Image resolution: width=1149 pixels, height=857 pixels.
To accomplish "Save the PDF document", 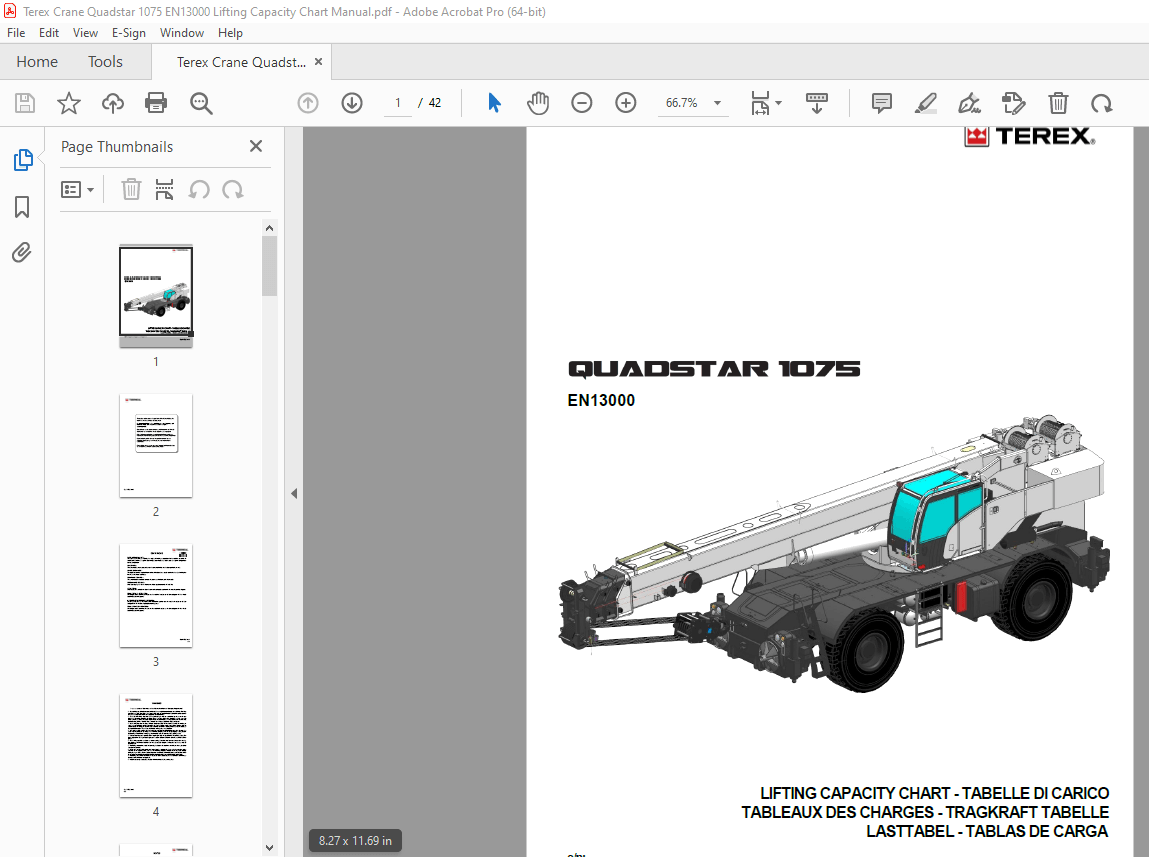I will pyautogui.click(x=24, y=102).
